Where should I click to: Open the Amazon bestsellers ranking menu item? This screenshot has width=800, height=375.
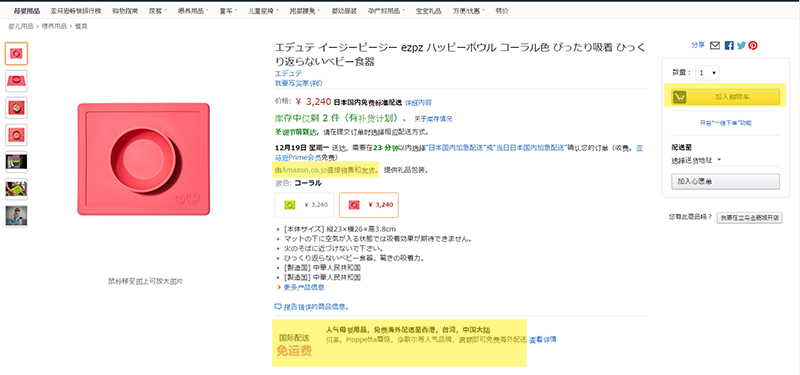tap(76, 11)
